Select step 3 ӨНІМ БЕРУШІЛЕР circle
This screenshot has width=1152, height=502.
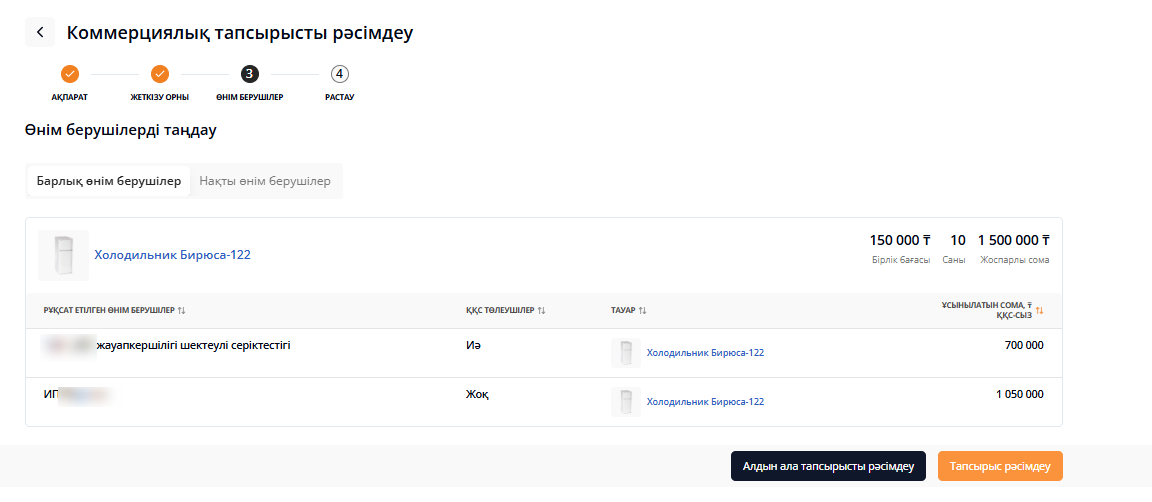(x=249, y=74)
